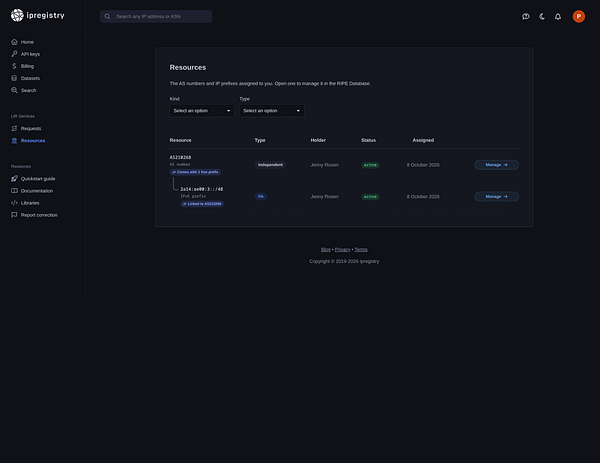The image size is (600, 463).
Task: Click the Search magnifier icon in sidebar
Action: pos(14,90)
